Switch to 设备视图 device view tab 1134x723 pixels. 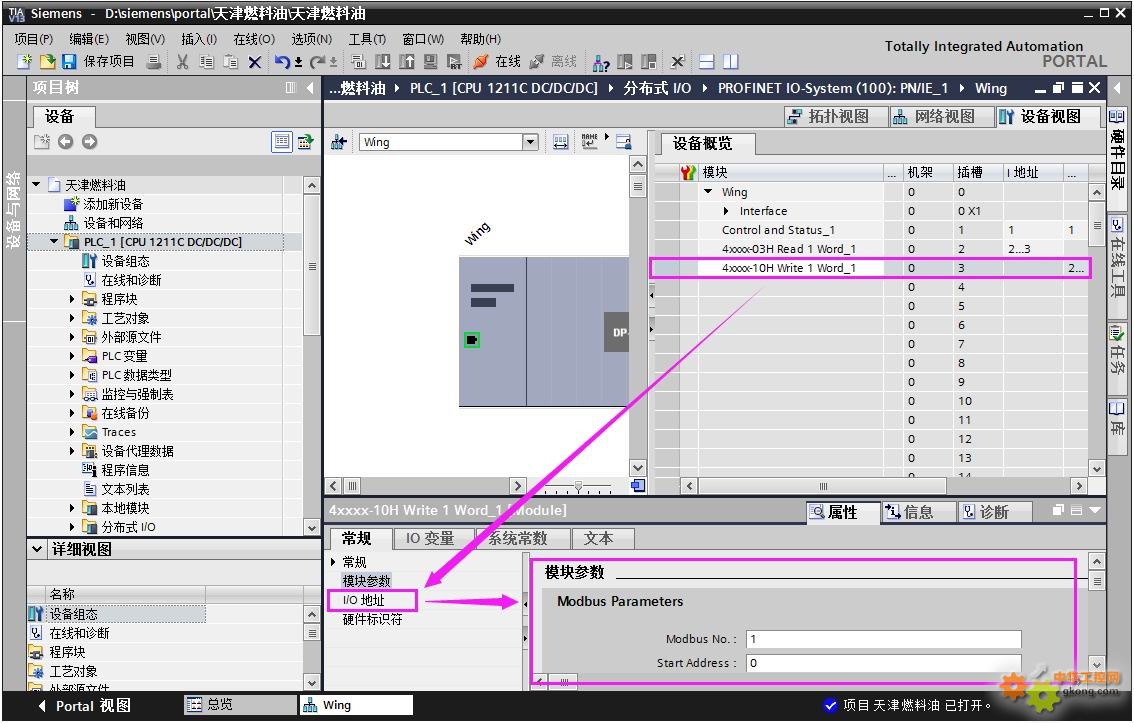pos(1048,116)
